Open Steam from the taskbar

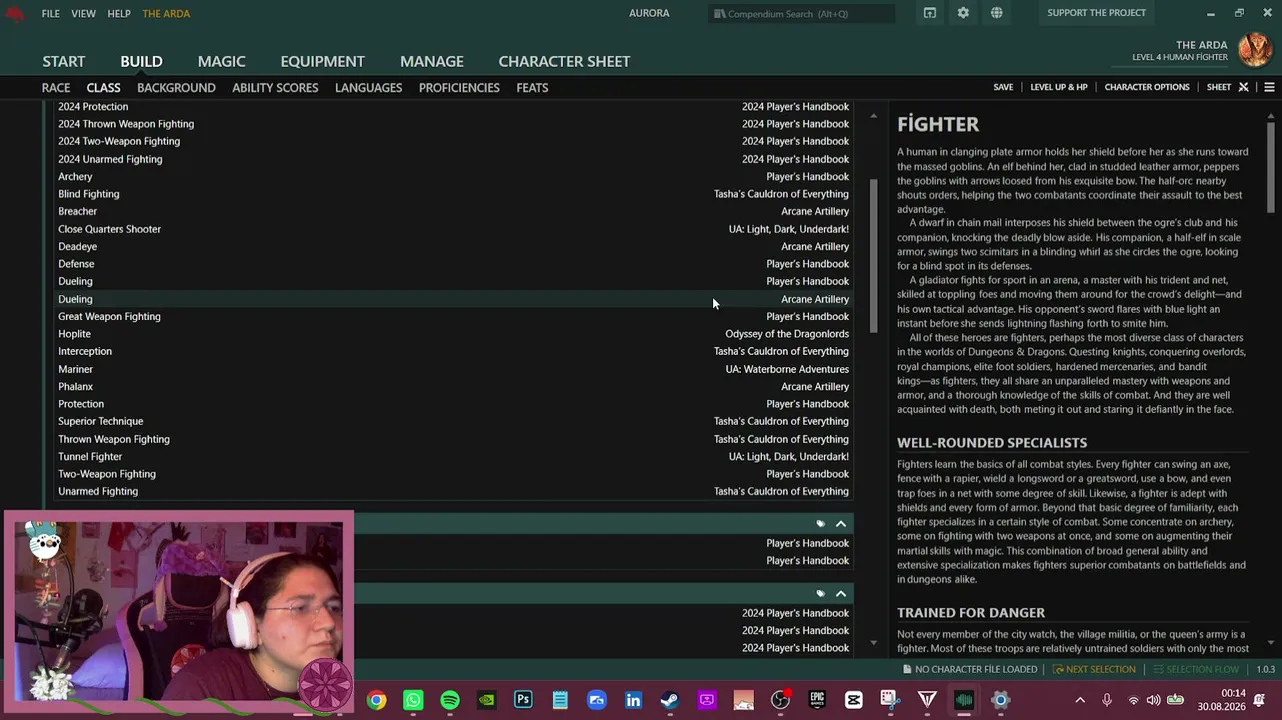(x=670, y=700)
